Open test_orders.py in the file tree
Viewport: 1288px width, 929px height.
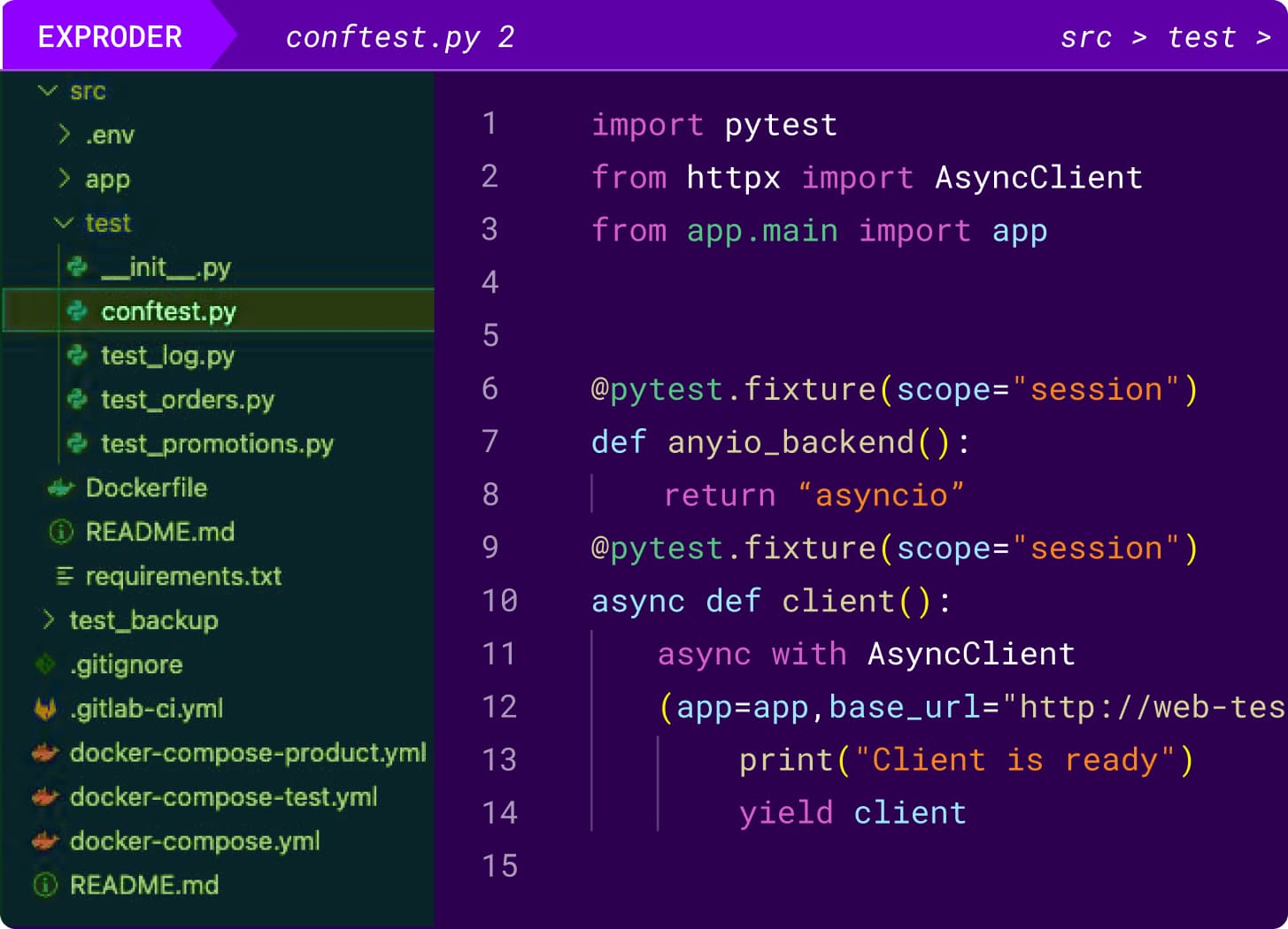187,400
